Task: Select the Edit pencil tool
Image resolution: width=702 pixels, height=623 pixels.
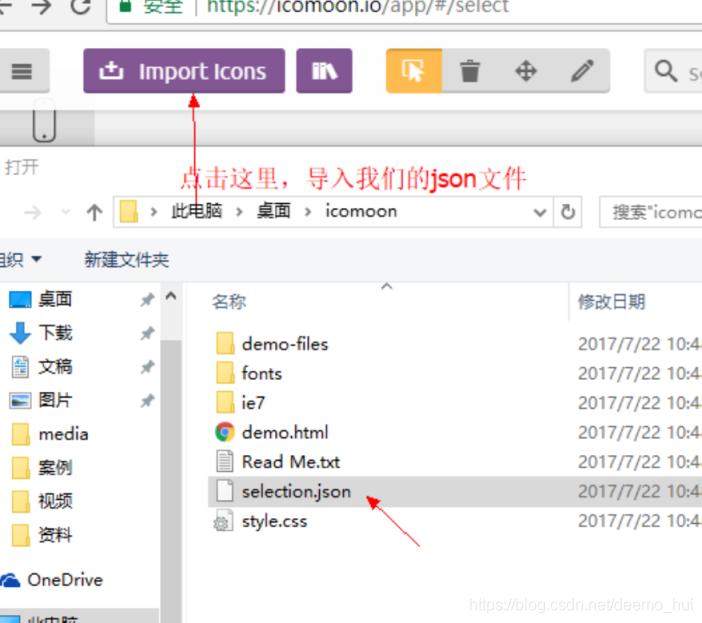Action: 582,71
